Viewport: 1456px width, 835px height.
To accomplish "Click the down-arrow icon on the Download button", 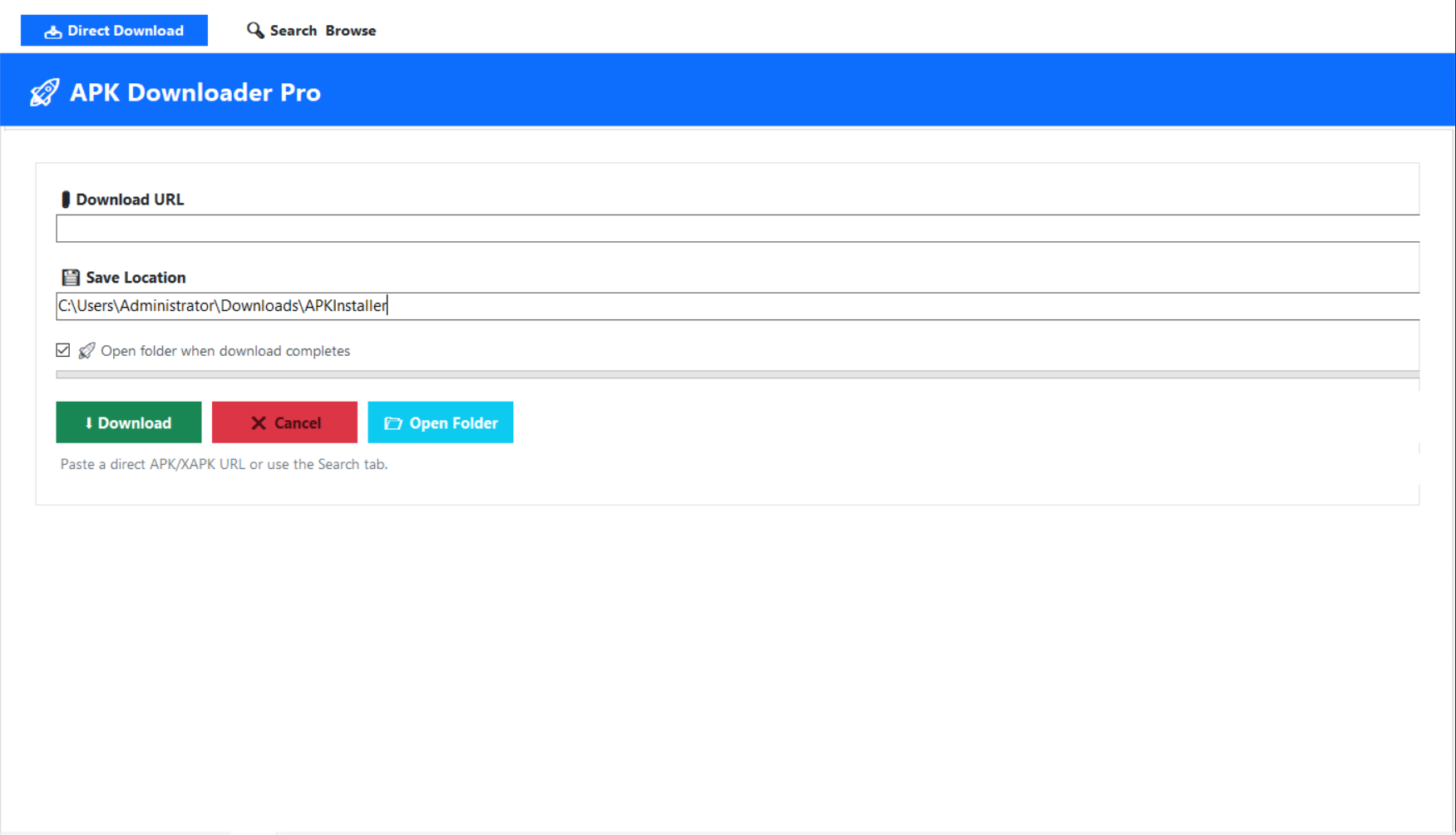I will click(88, 422).
